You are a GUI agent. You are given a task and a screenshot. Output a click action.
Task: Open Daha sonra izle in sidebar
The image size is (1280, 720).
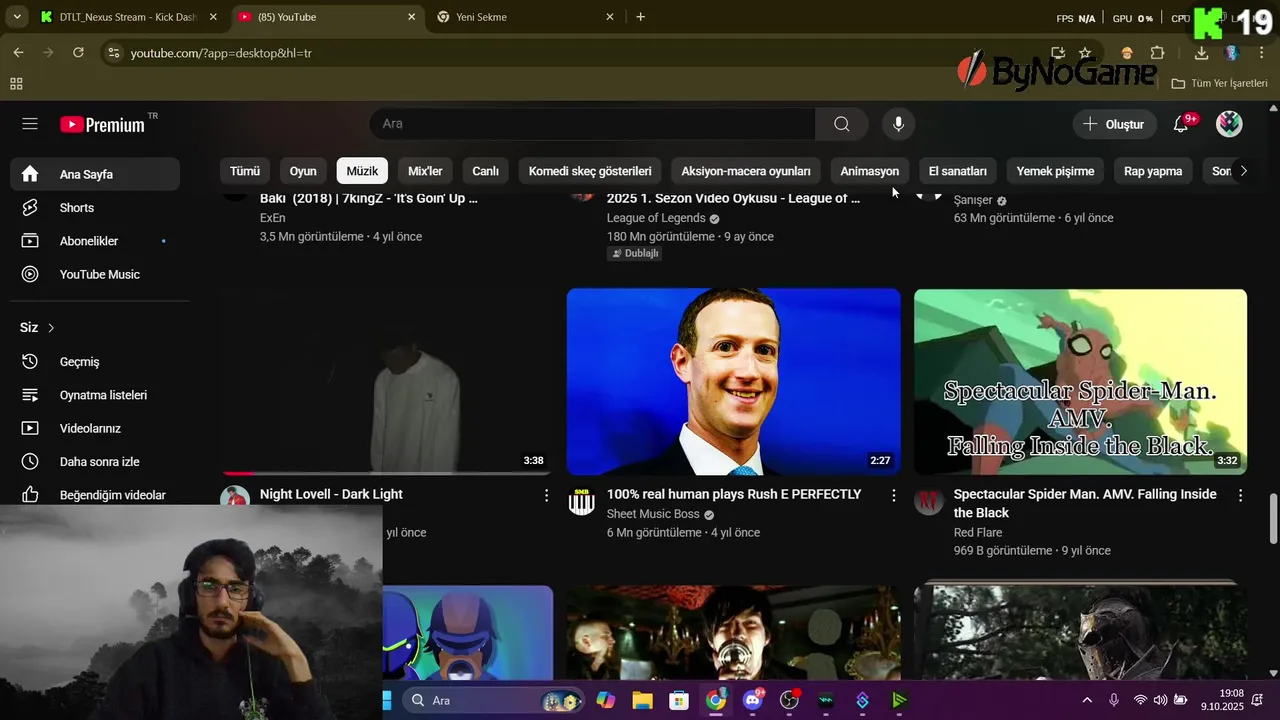95,462
